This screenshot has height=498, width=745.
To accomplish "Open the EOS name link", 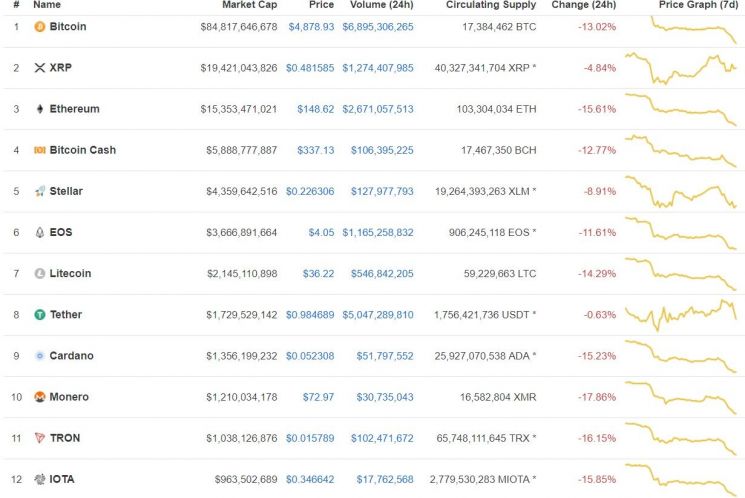I will pos(61,232).
